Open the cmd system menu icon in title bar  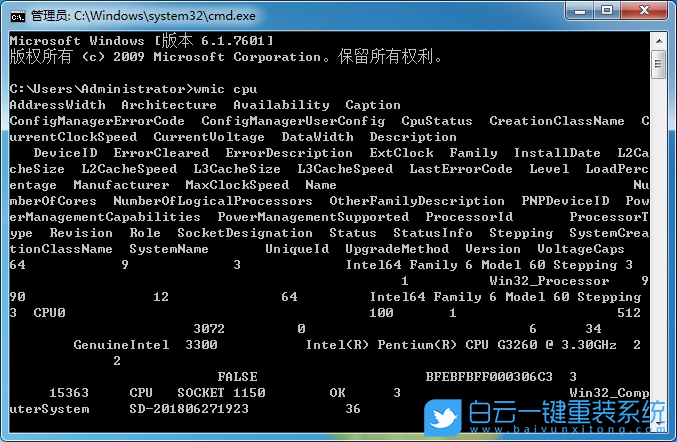pyautogui.click(x=16, y=14)
